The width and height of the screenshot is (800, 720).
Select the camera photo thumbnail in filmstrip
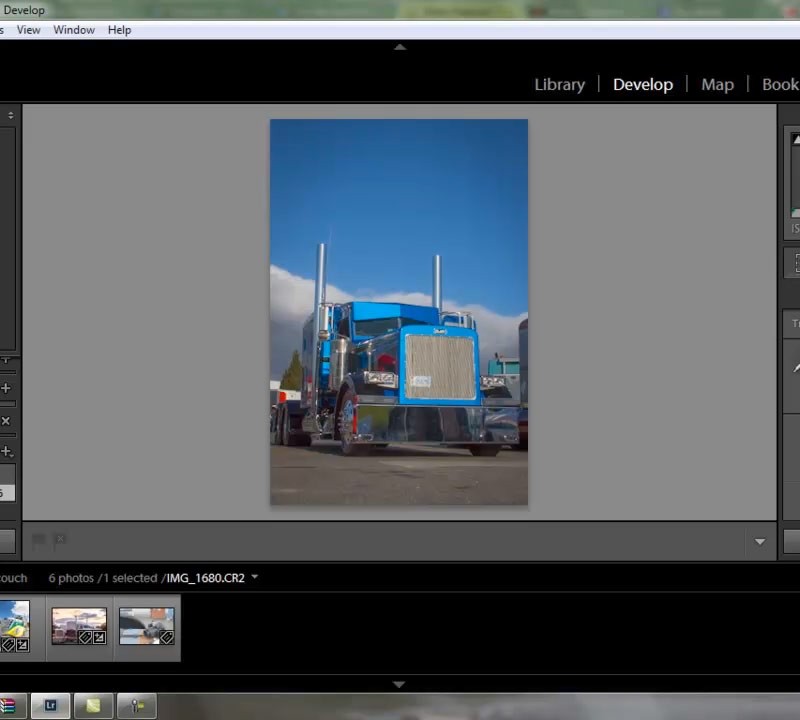tap(146, 627)
